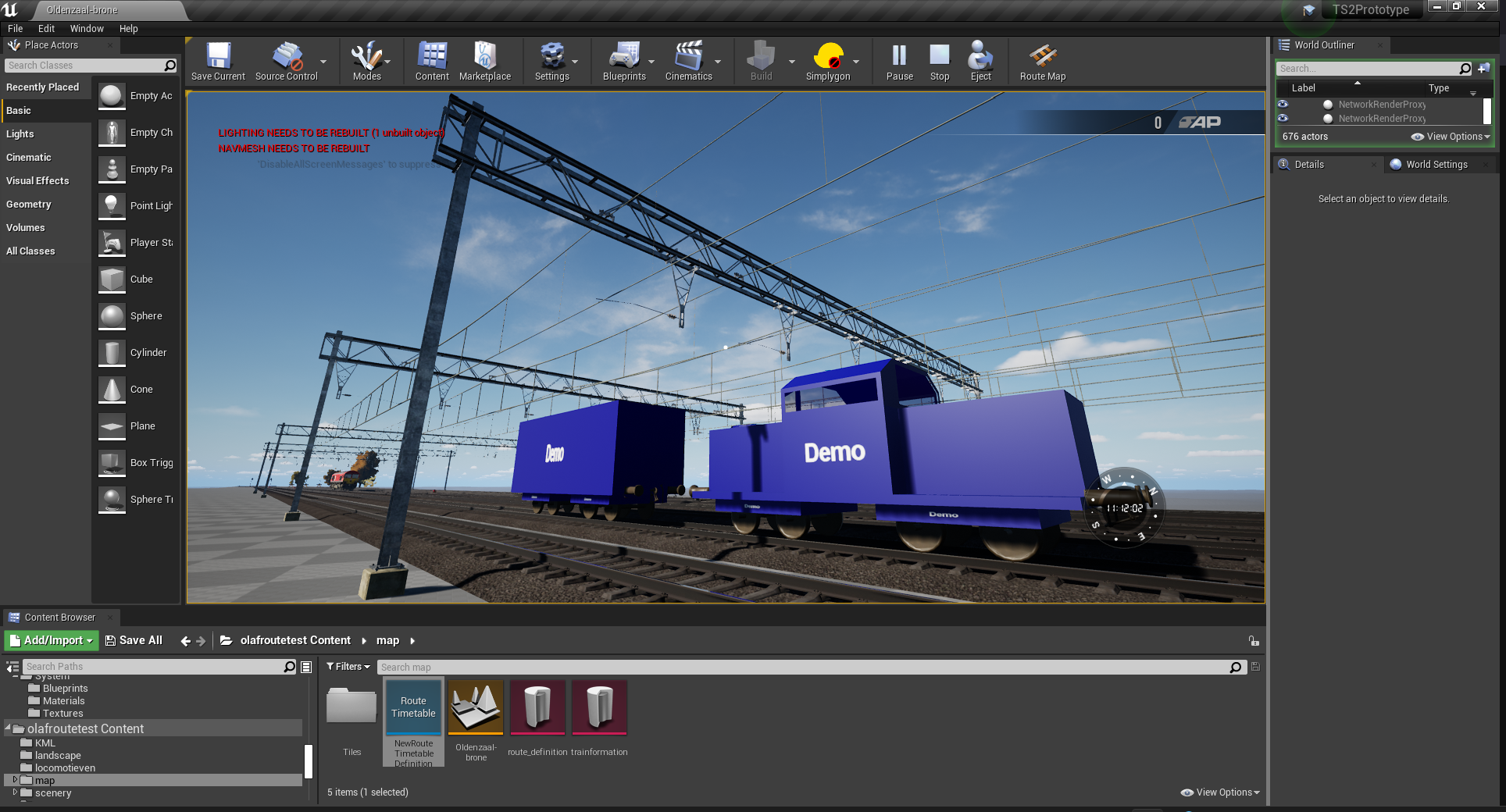1506x812 pixels.
Task: Click the Save Current toolbar icon
Action: pos(218,61)
